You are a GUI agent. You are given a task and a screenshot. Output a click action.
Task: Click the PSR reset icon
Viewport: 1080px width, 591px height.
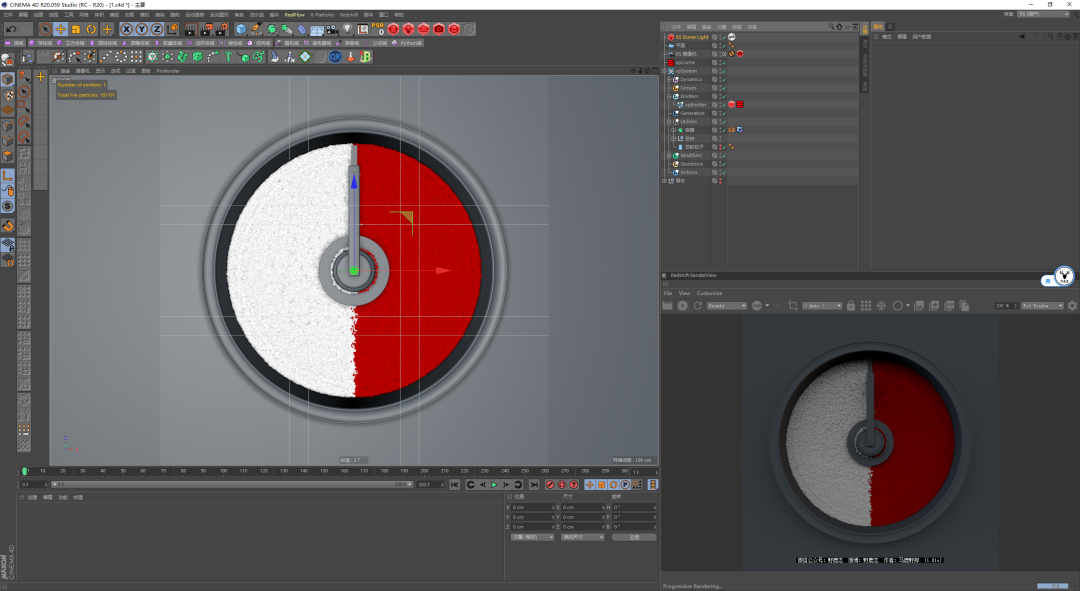(378, 29)
